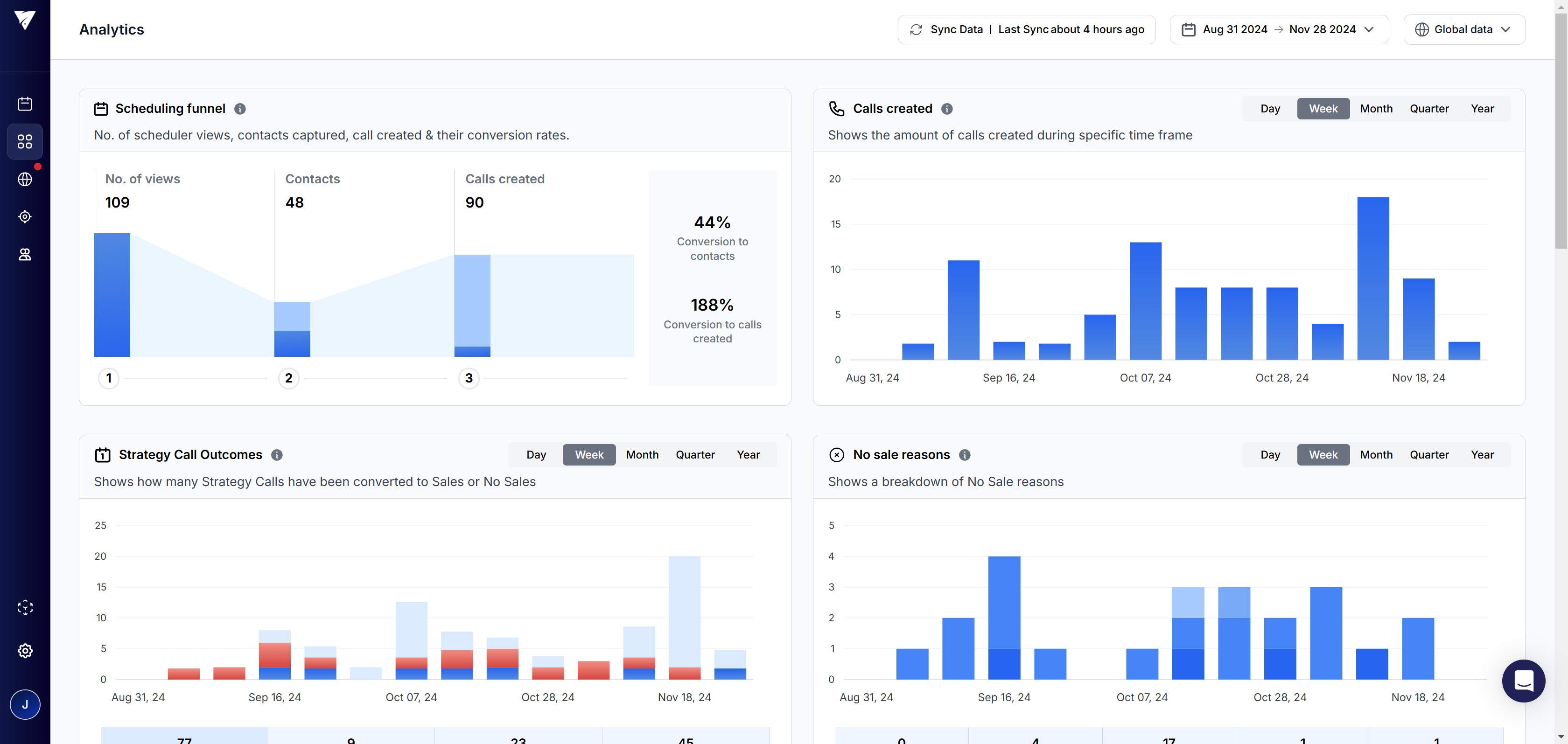Select Year in Calls created chart
Image resolution: width=1568 pixels, height=744 pixels.
point(1482,109)
